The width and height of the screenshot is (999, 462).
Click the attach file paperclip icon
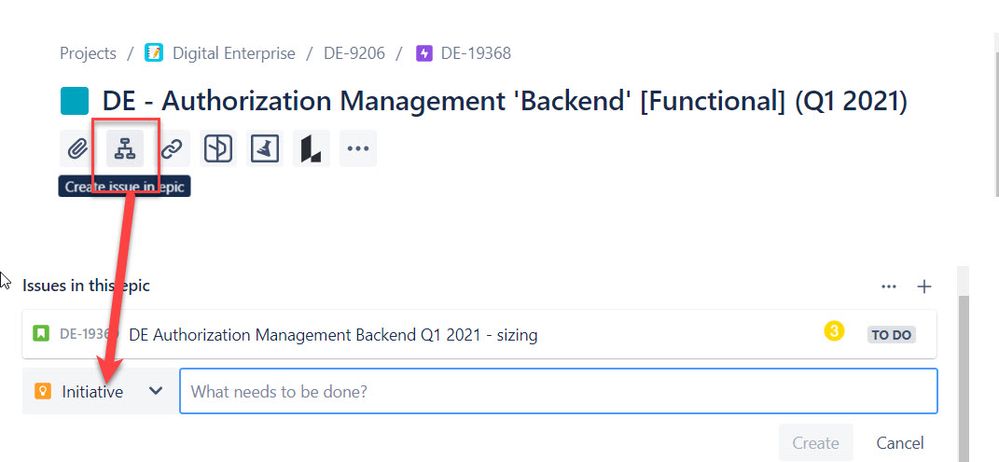78,149
